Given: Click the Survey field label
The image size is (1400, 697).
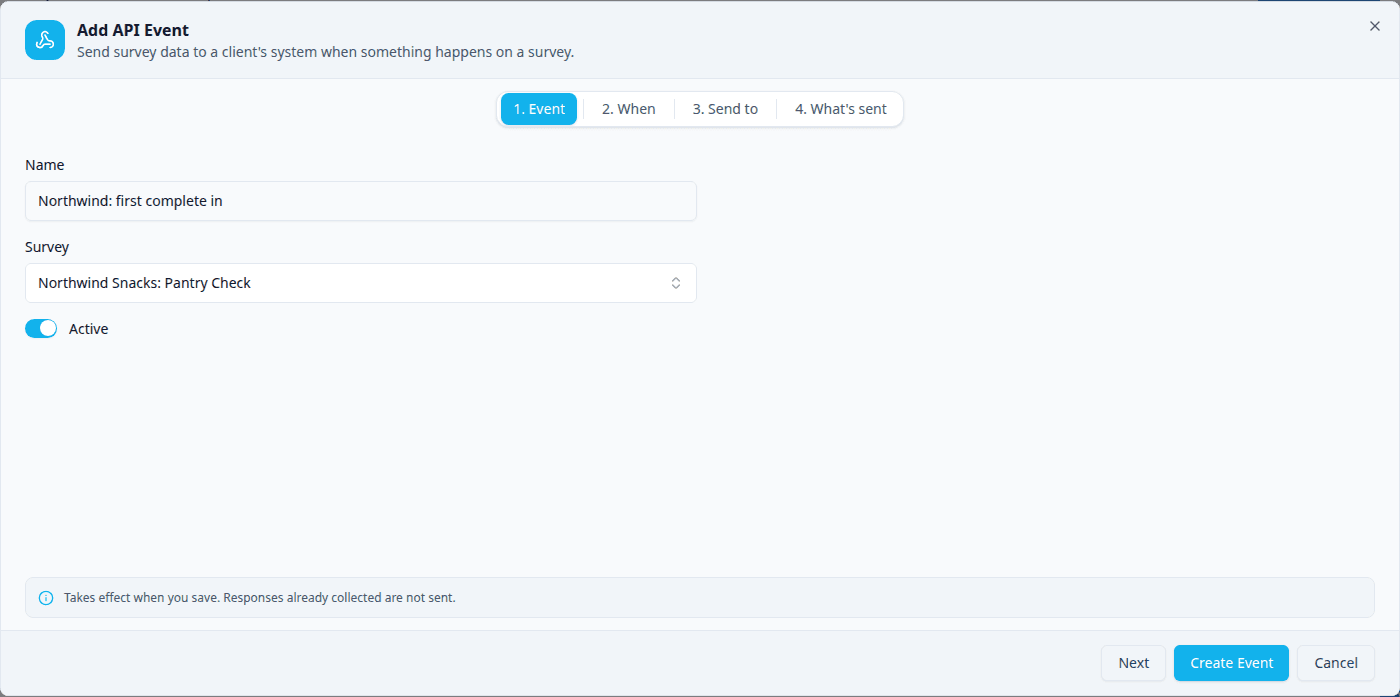Looking at the screenshot, I should click(47, 247).
